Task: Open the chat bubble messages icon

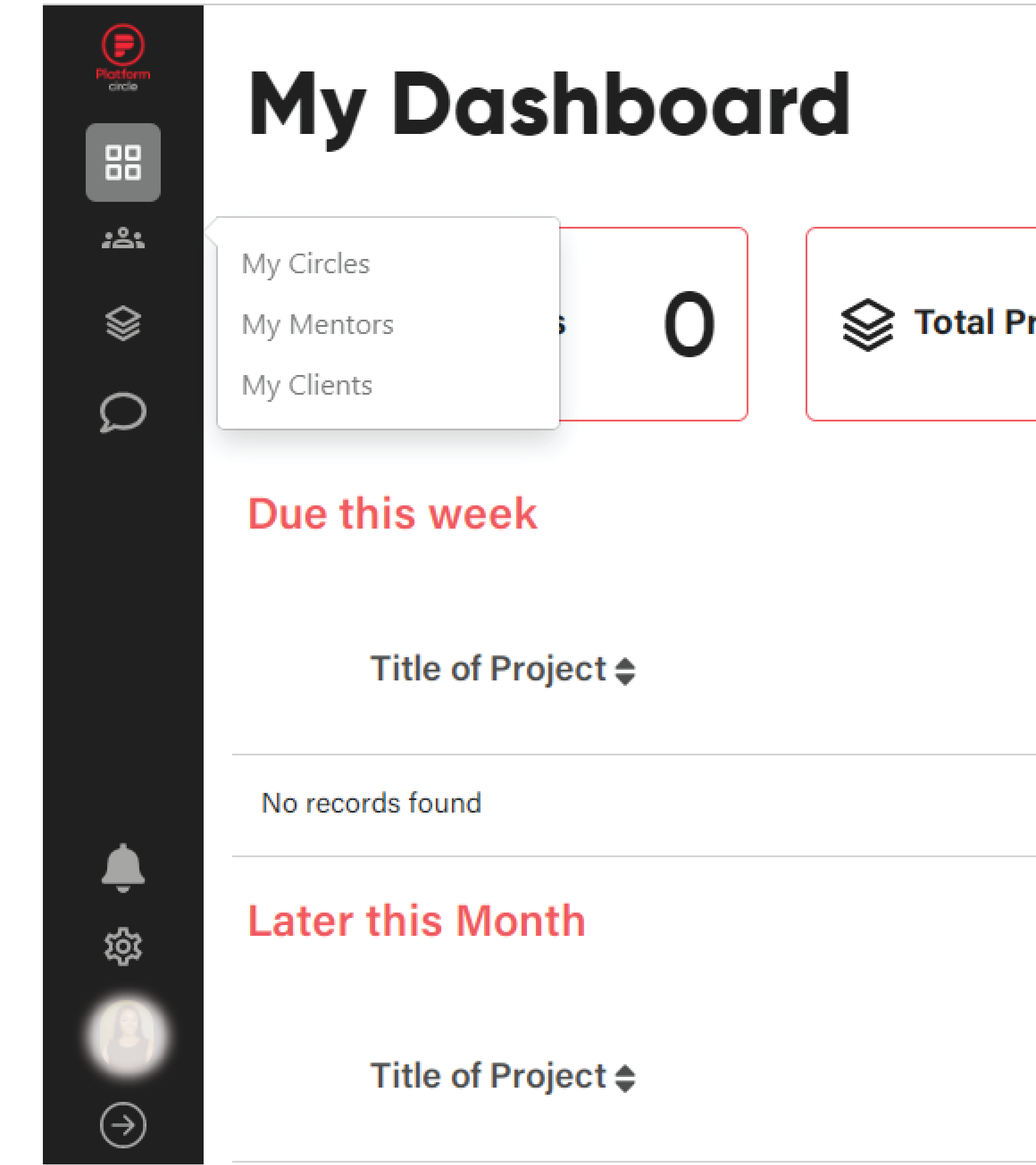Action: point(123,412)
